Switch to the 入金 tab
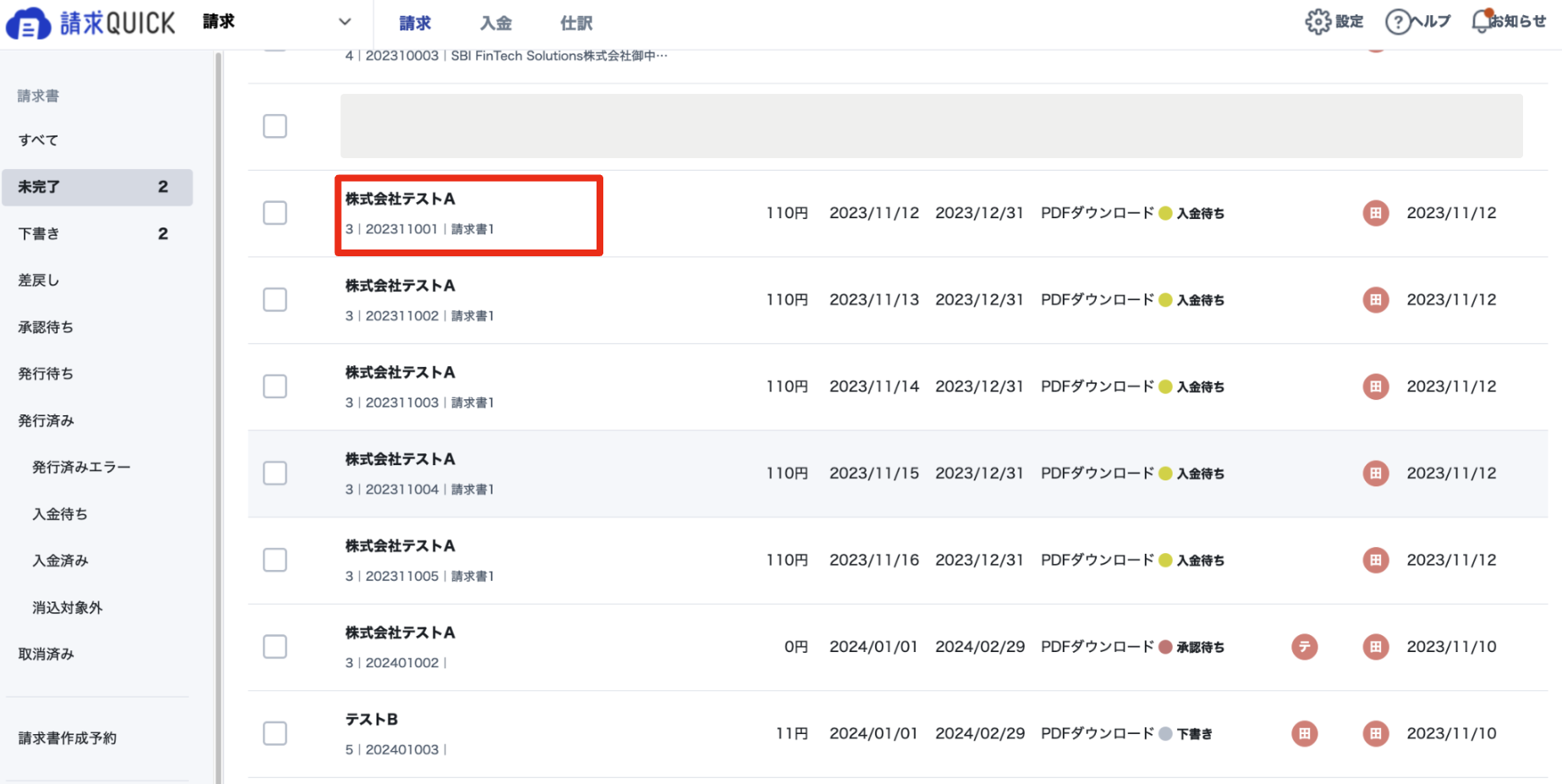The image size is (1562, 784). tap(496, 23)
